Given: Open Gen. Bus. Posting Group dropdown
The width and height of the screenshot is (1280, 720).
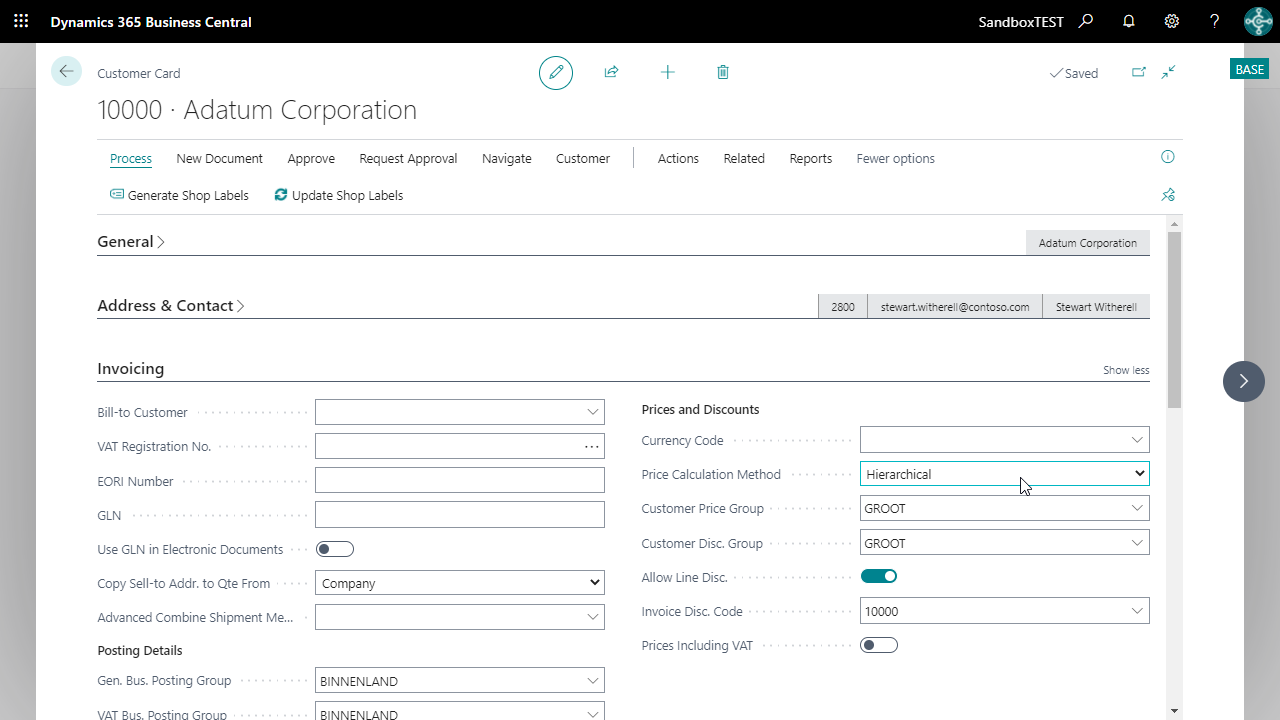Looking at the screenshot, I should pos(593,681).
